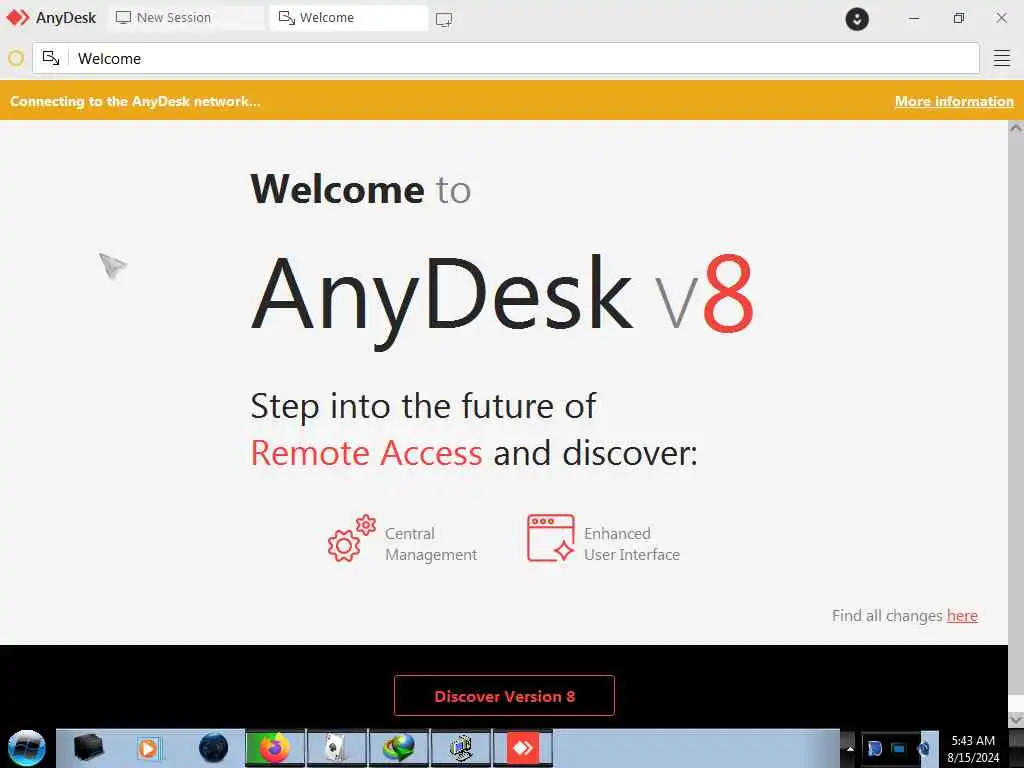Screen dimensions: 1024x768
Task: Minimize the AnyDesk window
Action: click(x=914, y=18)
